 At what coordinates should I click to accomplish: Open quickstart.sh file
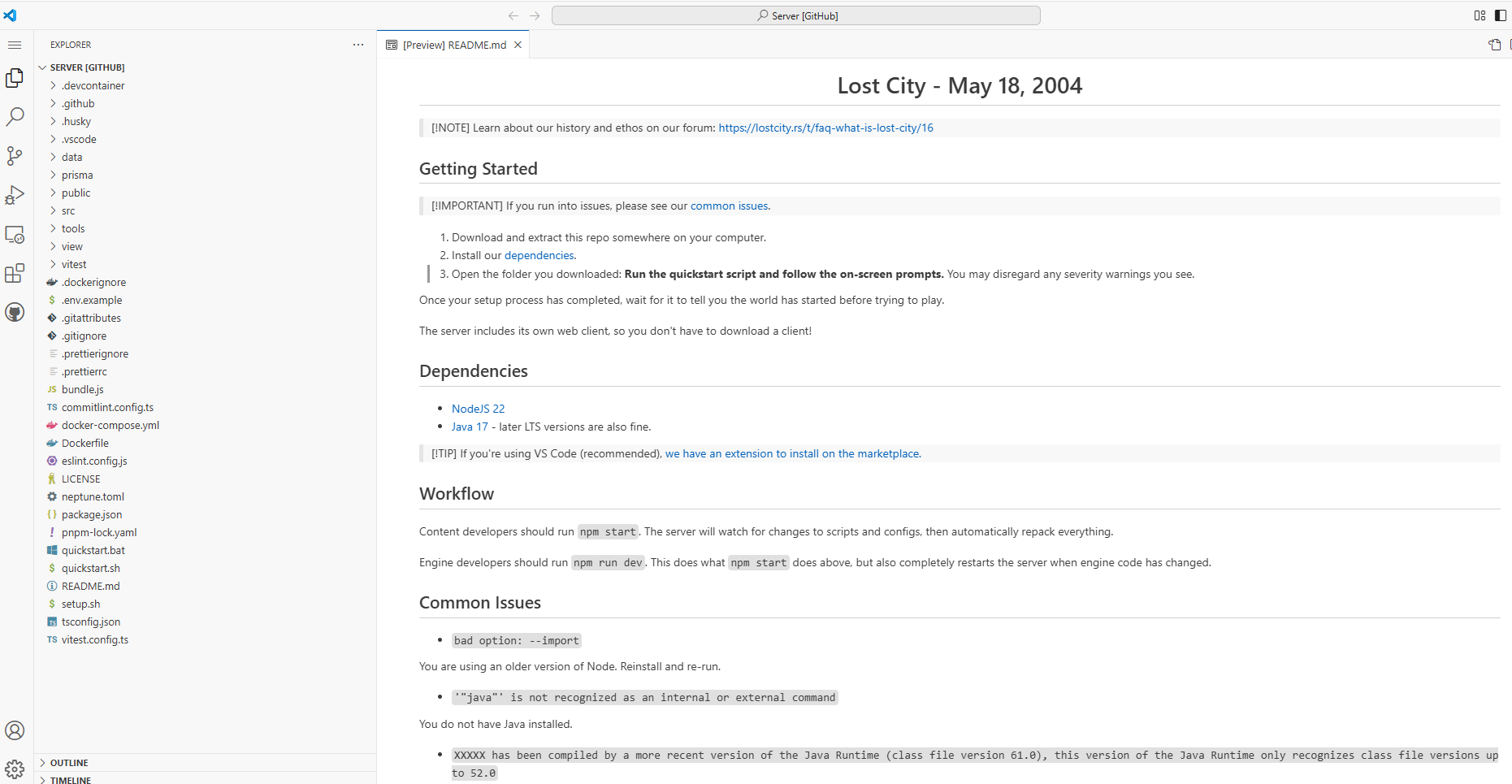tap(206, 568)
